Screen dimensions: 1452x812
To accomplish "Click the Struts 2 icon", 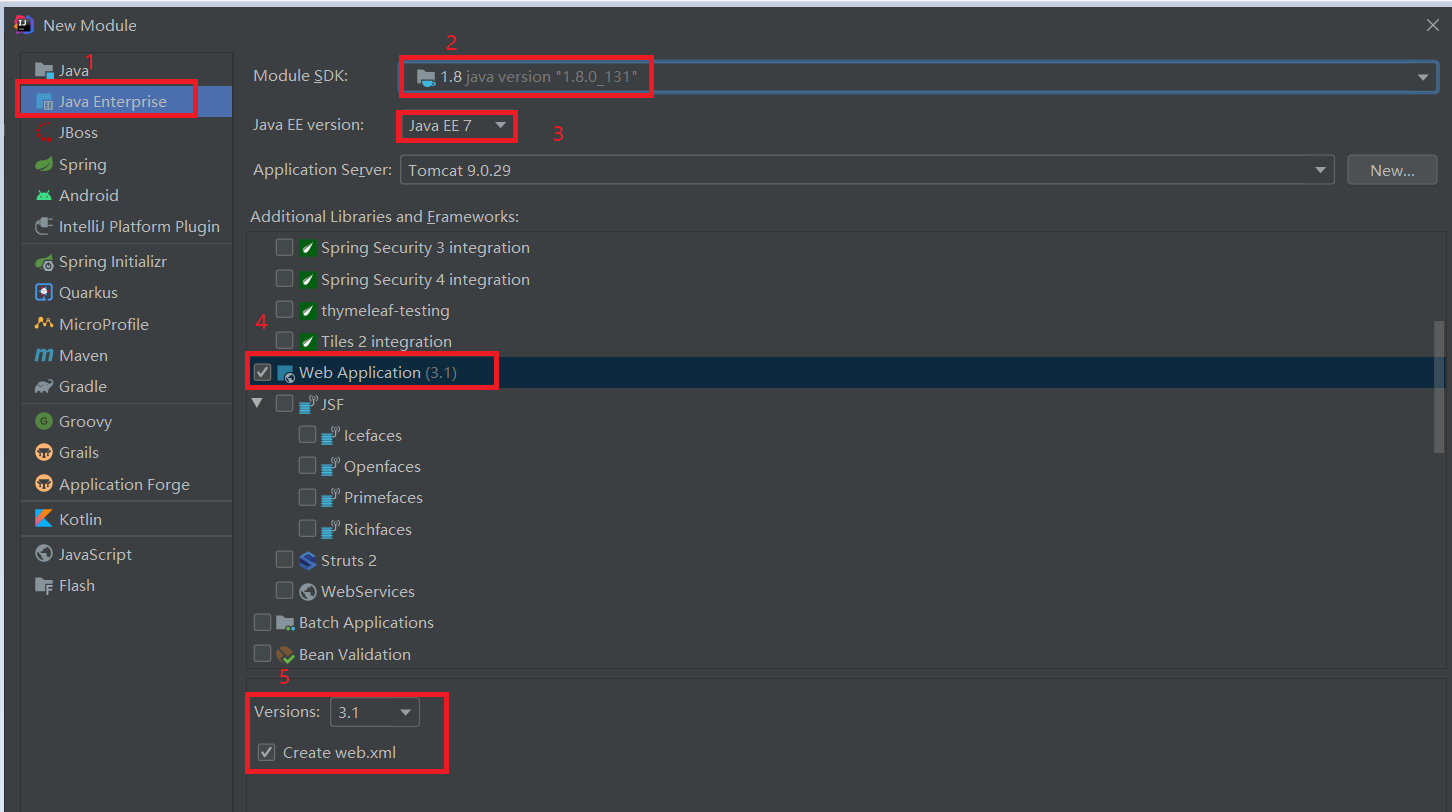I will click(x=308, y=560).
